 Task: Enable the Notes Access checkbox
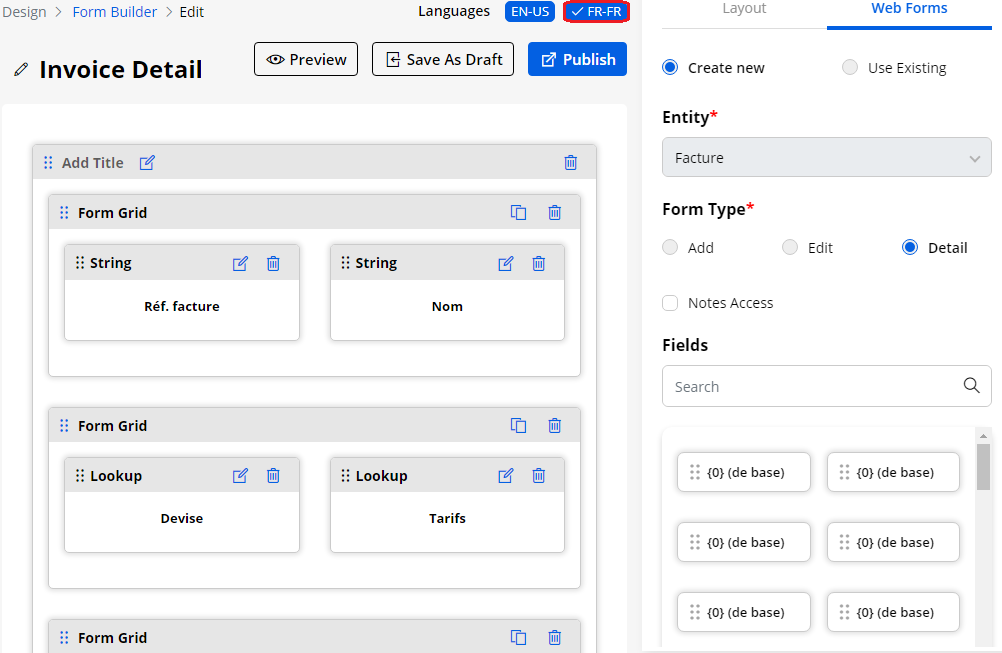point(670,303)
